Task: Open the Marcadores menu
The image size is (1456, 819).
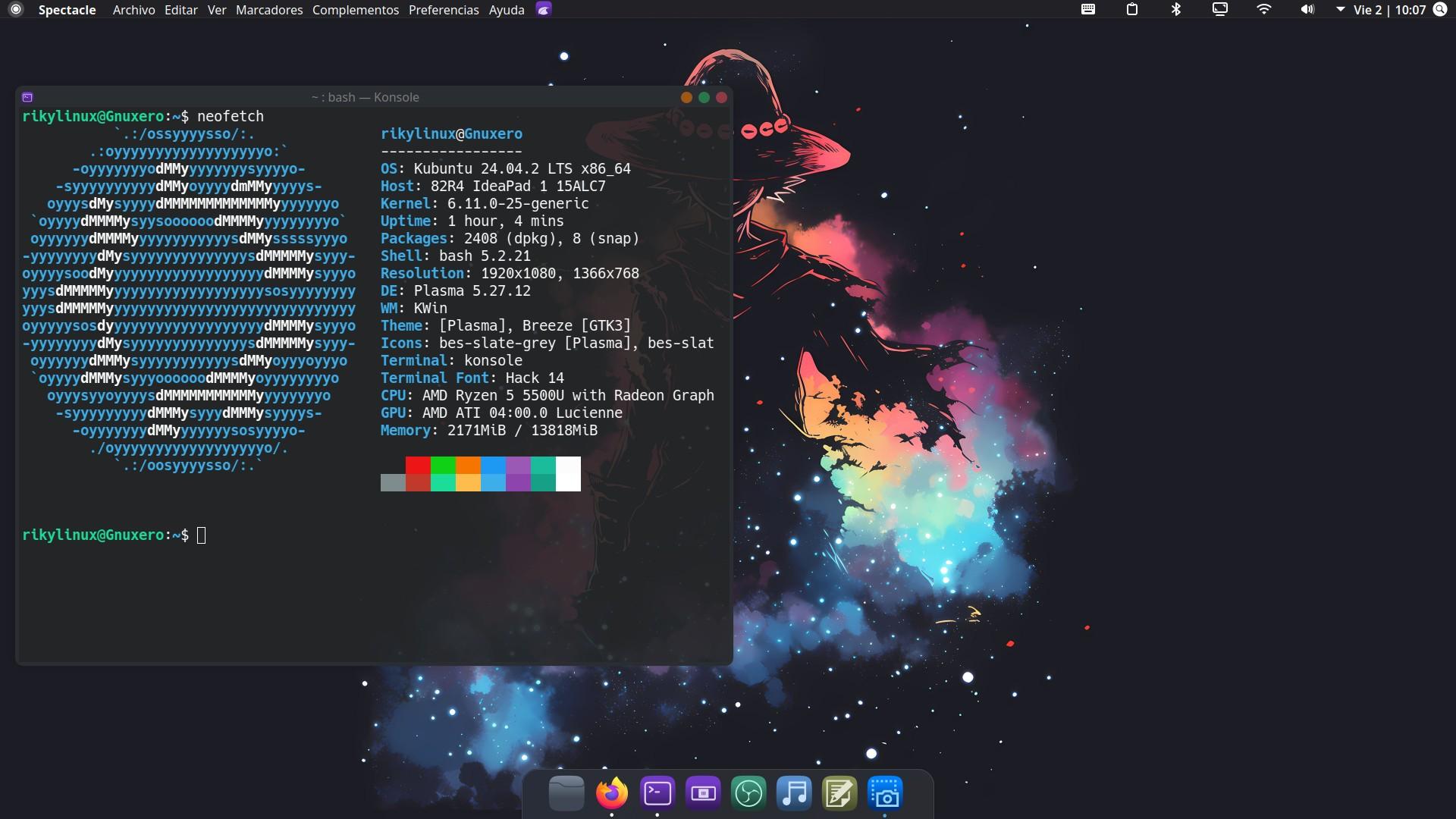Action: pyautogui.click(x=269, y=10)
